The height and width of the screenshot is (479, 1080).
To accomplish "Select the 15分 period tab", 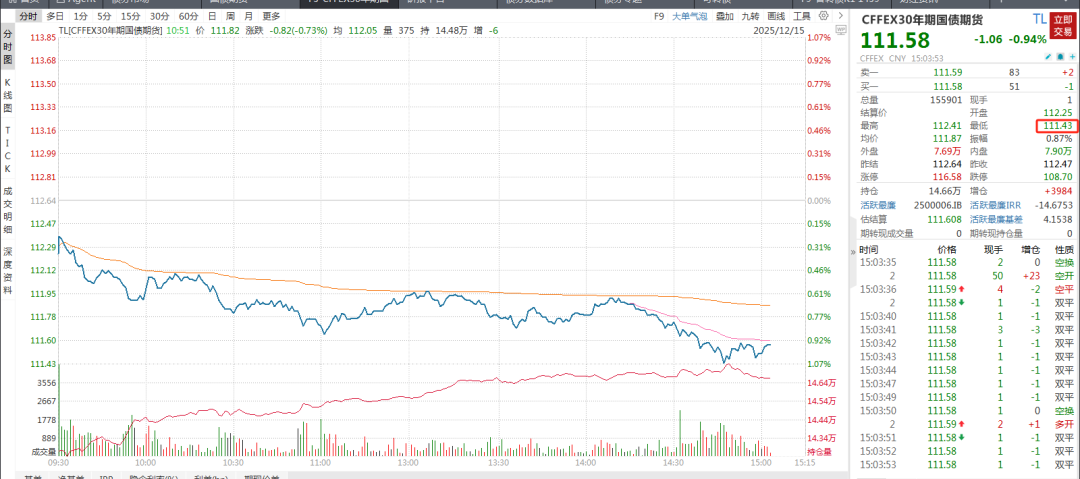I will click(131, 17).
